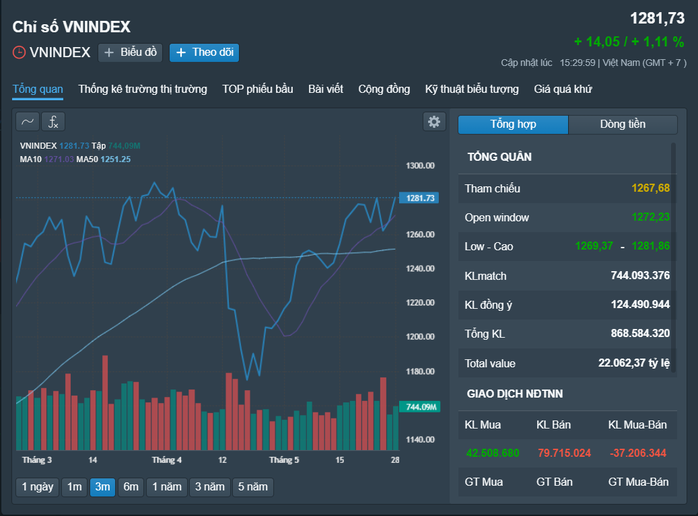Click the summary panel vertical scrollbar

pyautogui.click(x=674, y=257)
